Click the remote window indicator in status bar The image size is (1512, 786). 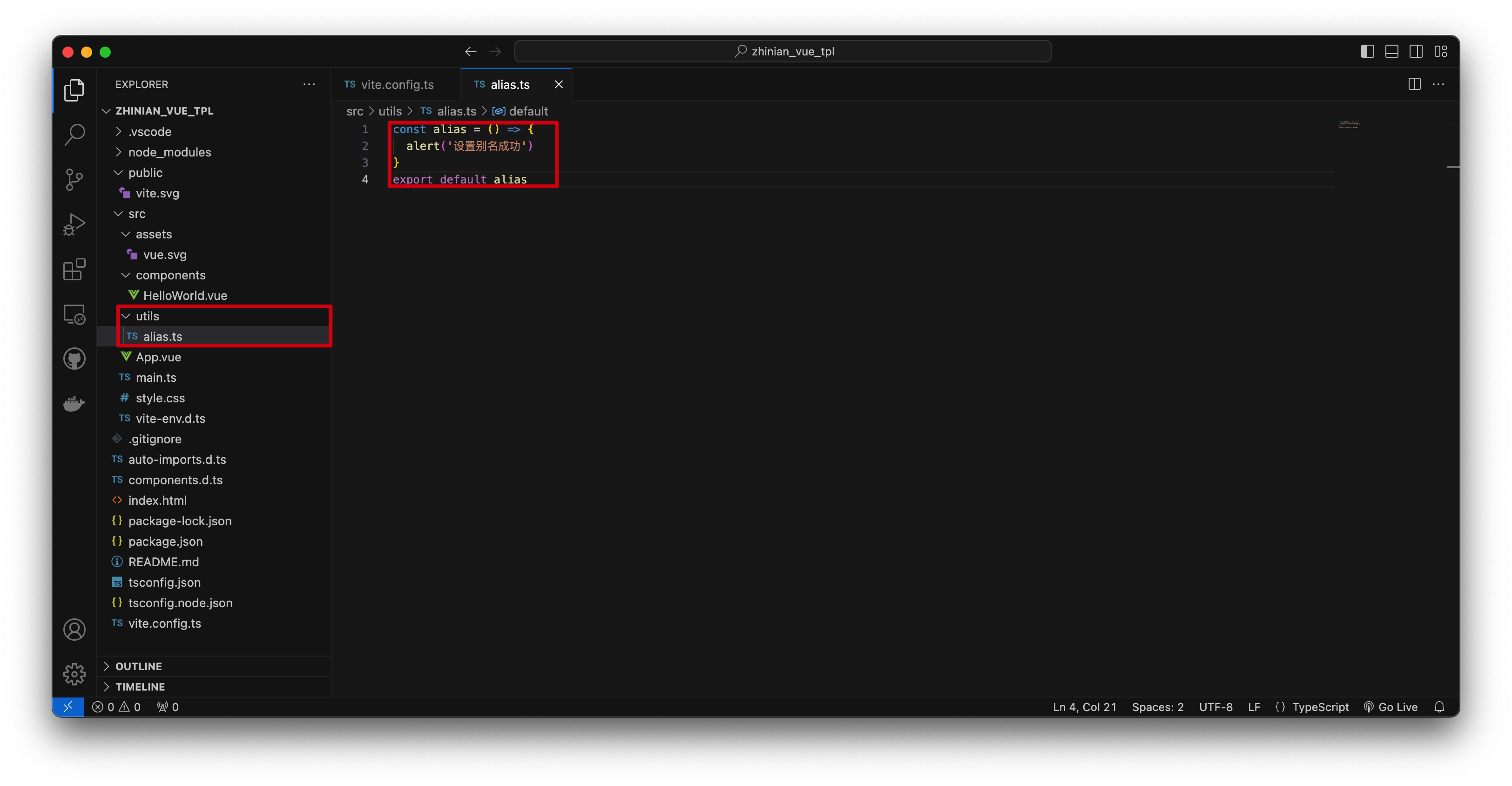click(x=68, y=707)
